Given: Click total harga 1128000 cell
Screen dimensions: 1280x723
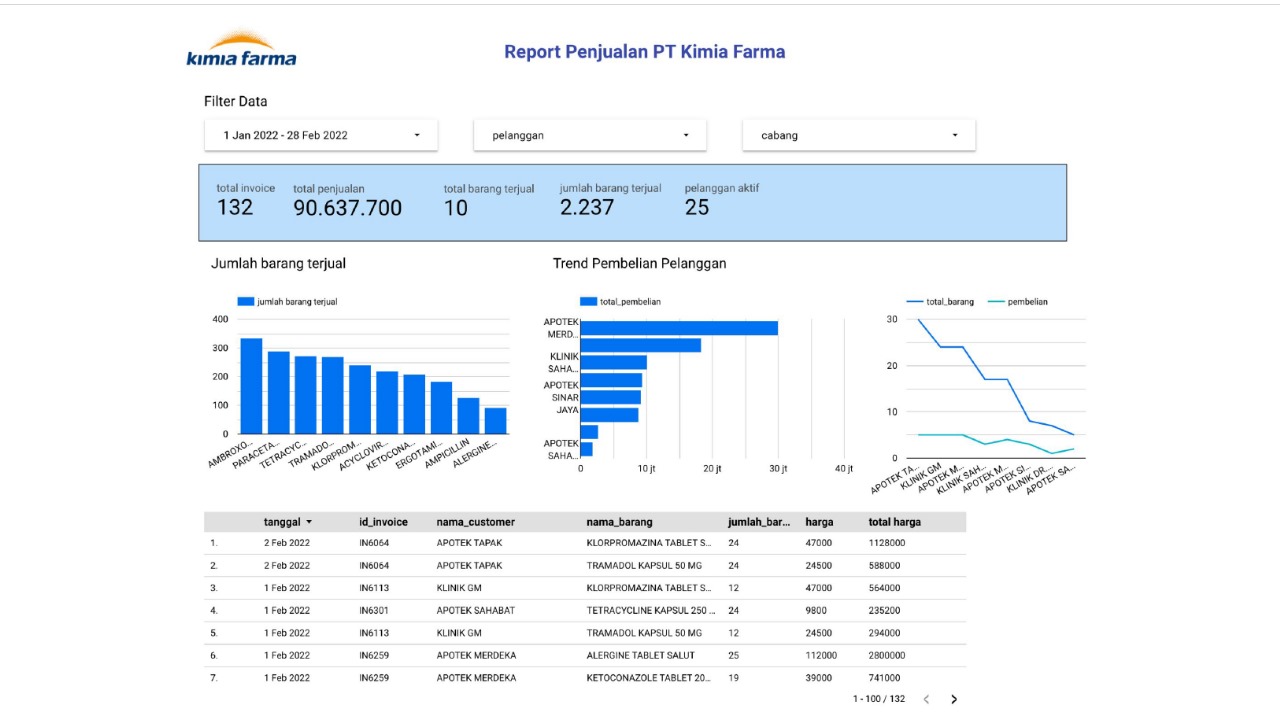Looking at the screenshot, I should coord(887,543).
